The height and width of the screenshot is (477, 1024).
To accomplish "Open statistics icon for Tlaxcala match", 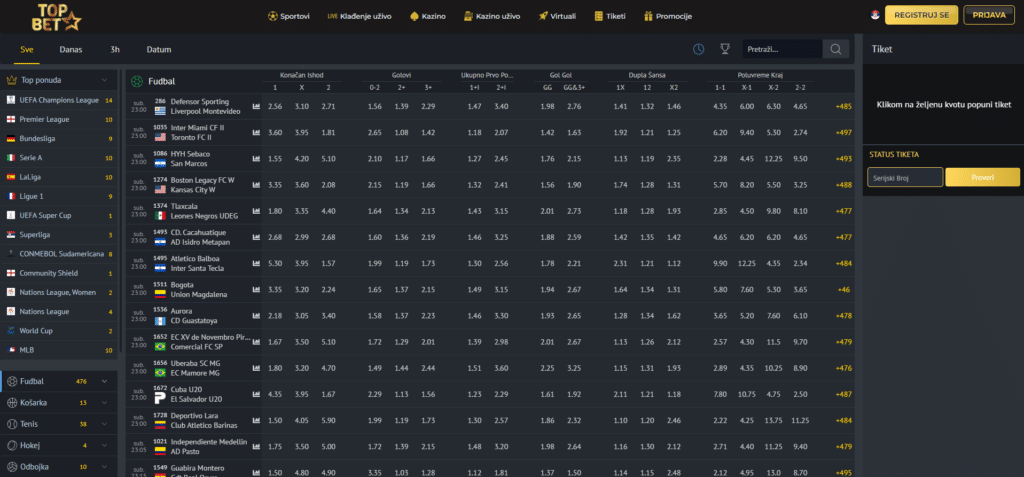I will pos(256,211).
